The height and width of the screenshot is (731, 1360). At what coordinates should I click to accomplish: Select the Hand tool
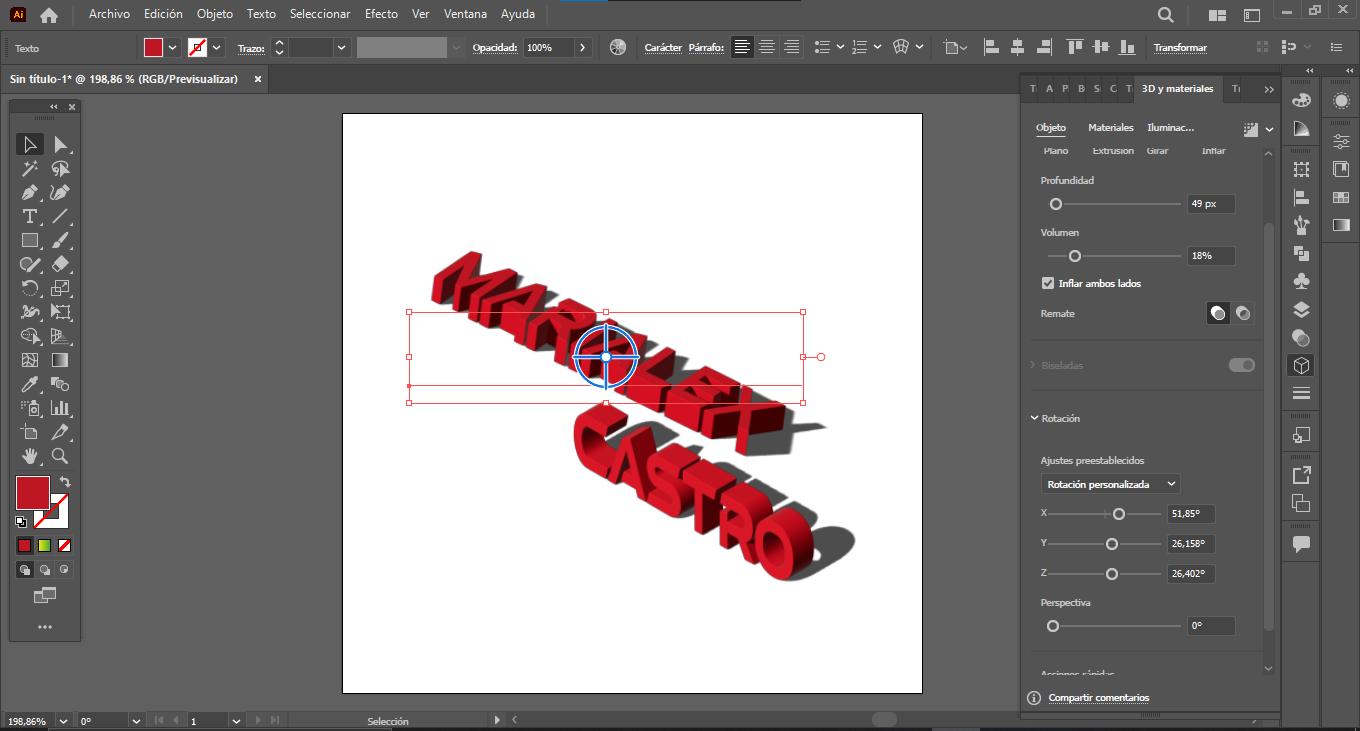(x=30, y=456)
